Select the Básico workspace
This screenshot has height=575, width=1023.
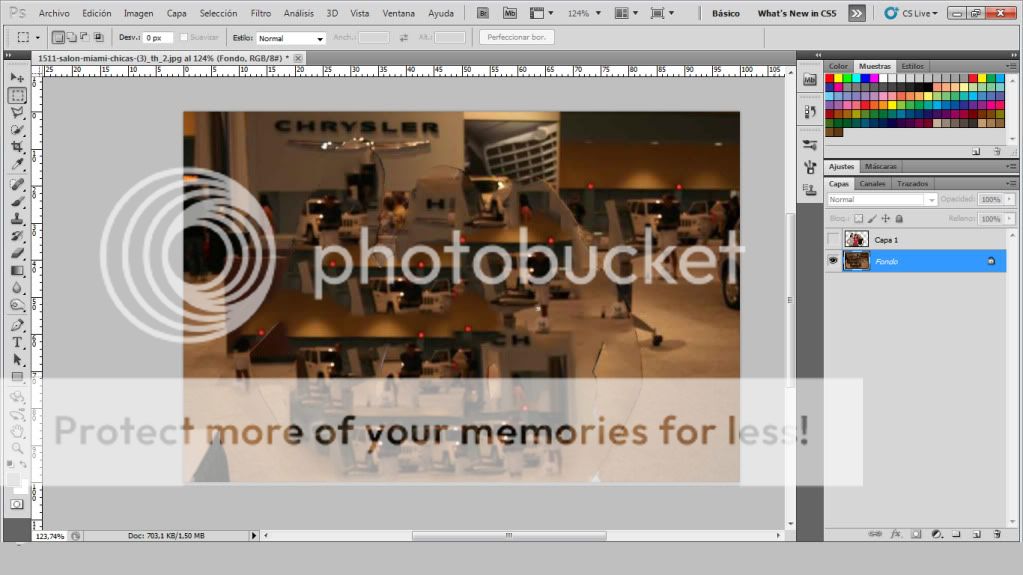pos(725,13)
